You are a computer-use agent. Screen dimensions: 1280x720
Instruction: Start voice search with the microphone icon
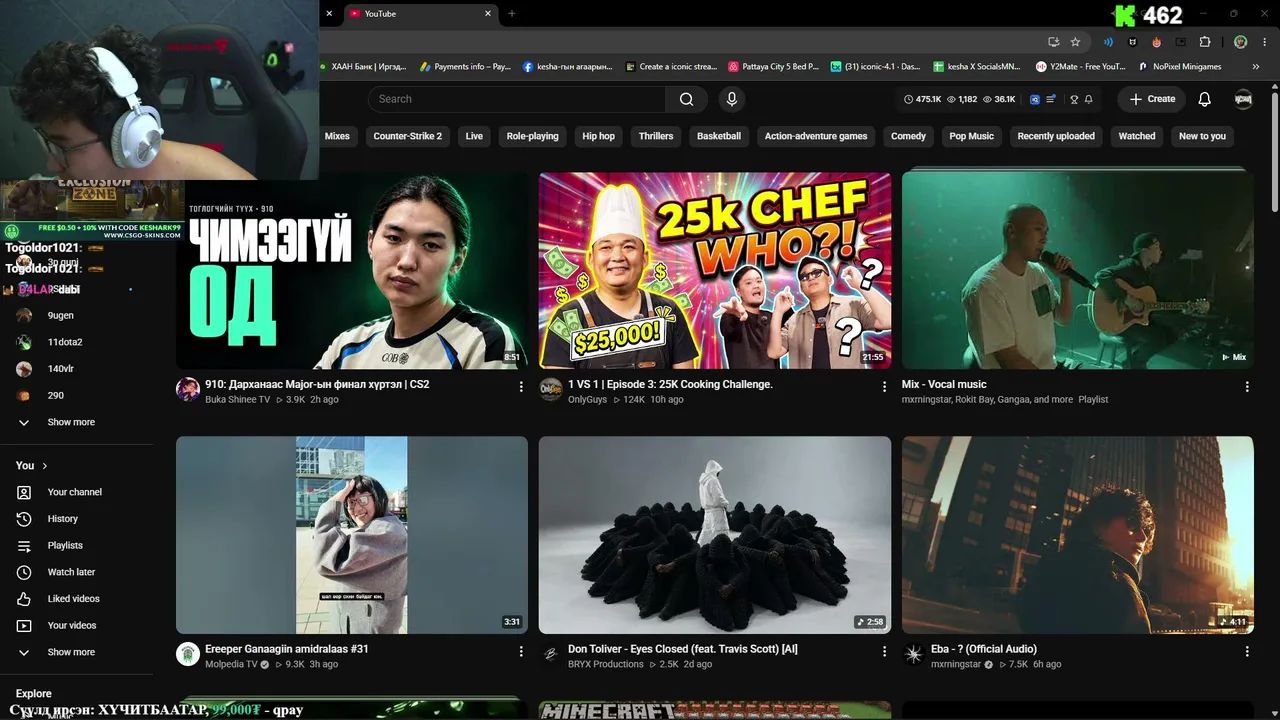pyautogui.click(x=732, y=99)
